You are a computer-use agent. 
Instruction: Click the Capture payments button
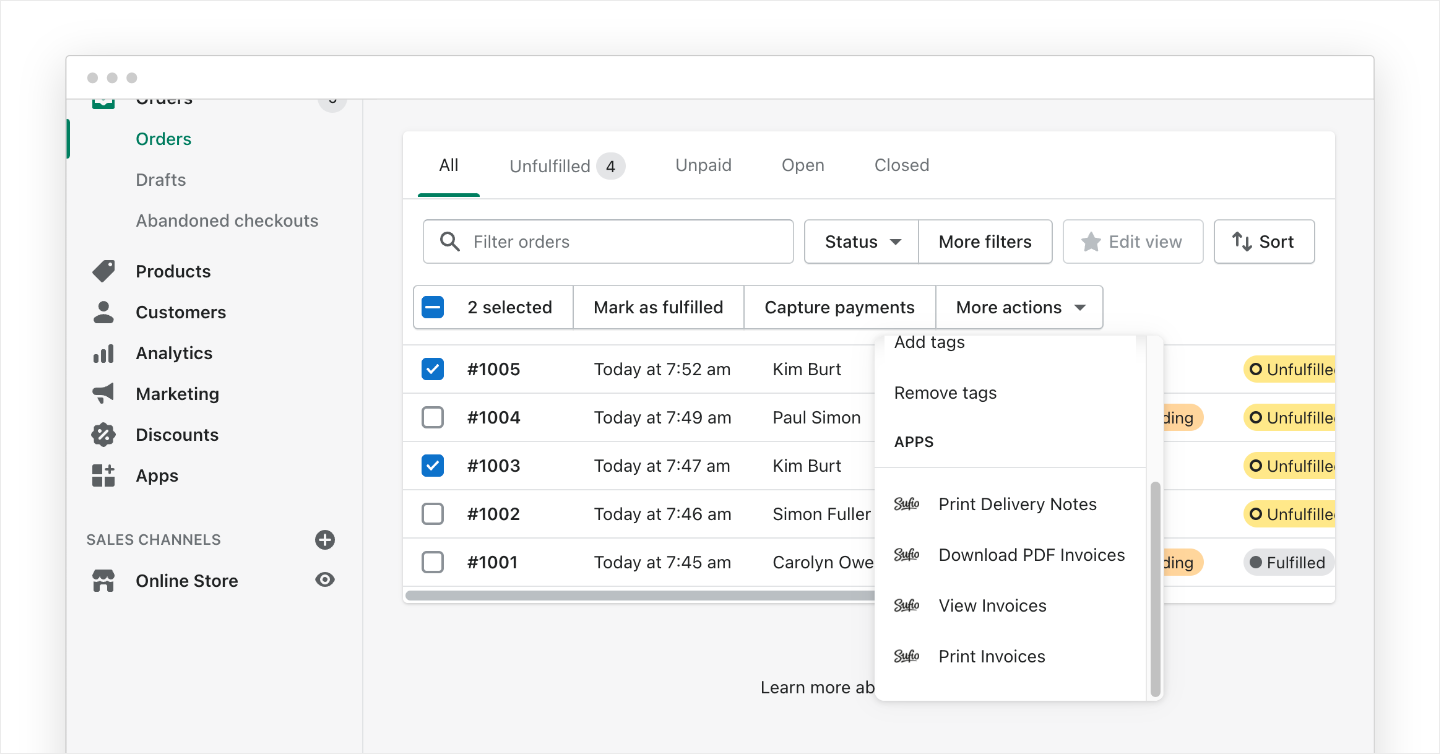(839, 307)
